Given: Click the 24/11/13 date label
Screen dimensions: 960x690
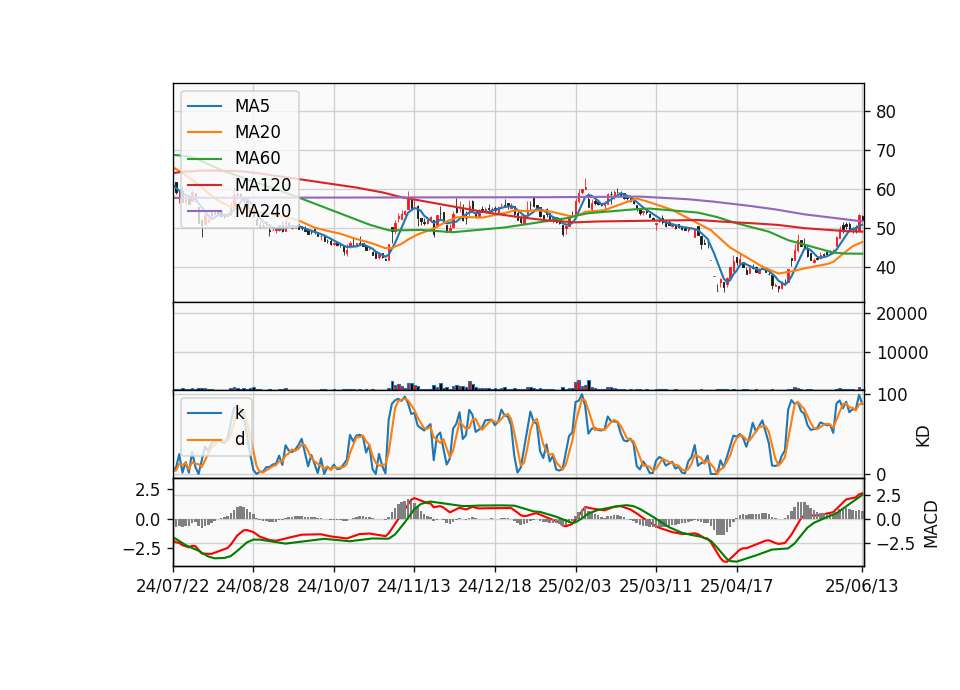Looking at the screenshot, I should coord(414,586).
